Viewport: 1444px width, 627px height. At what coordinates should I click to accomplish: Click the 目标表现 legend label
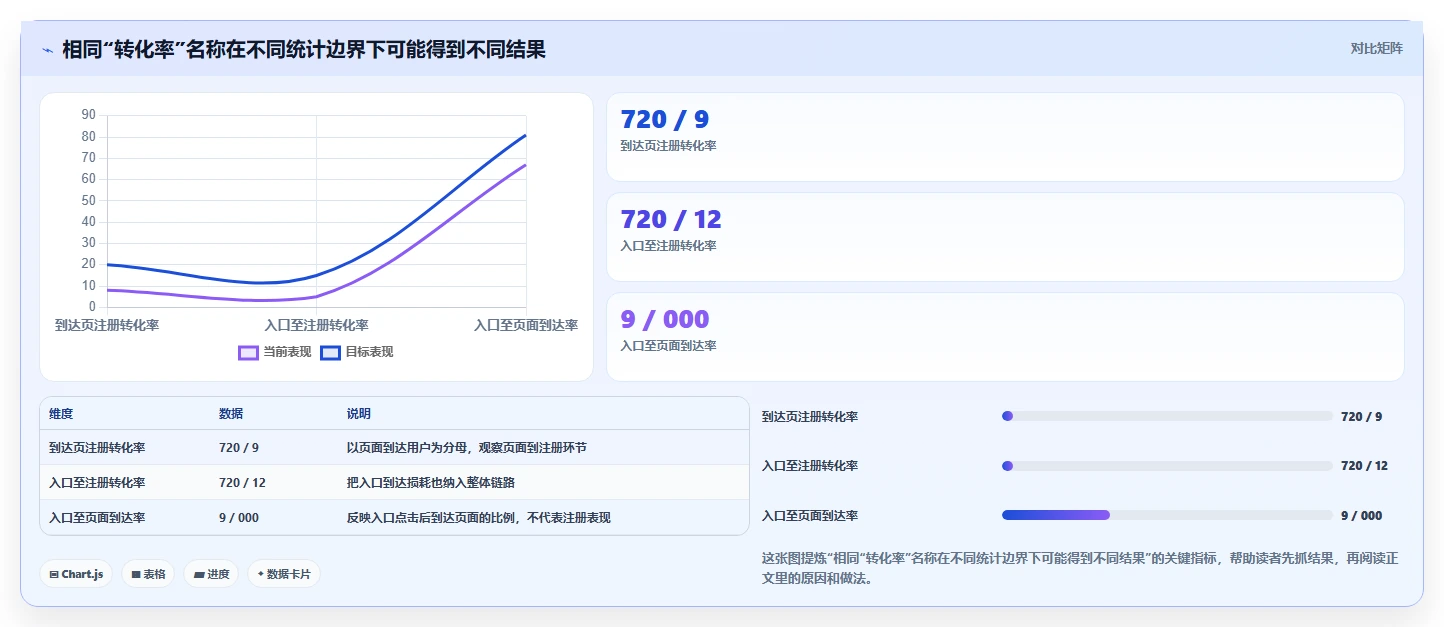369,352
